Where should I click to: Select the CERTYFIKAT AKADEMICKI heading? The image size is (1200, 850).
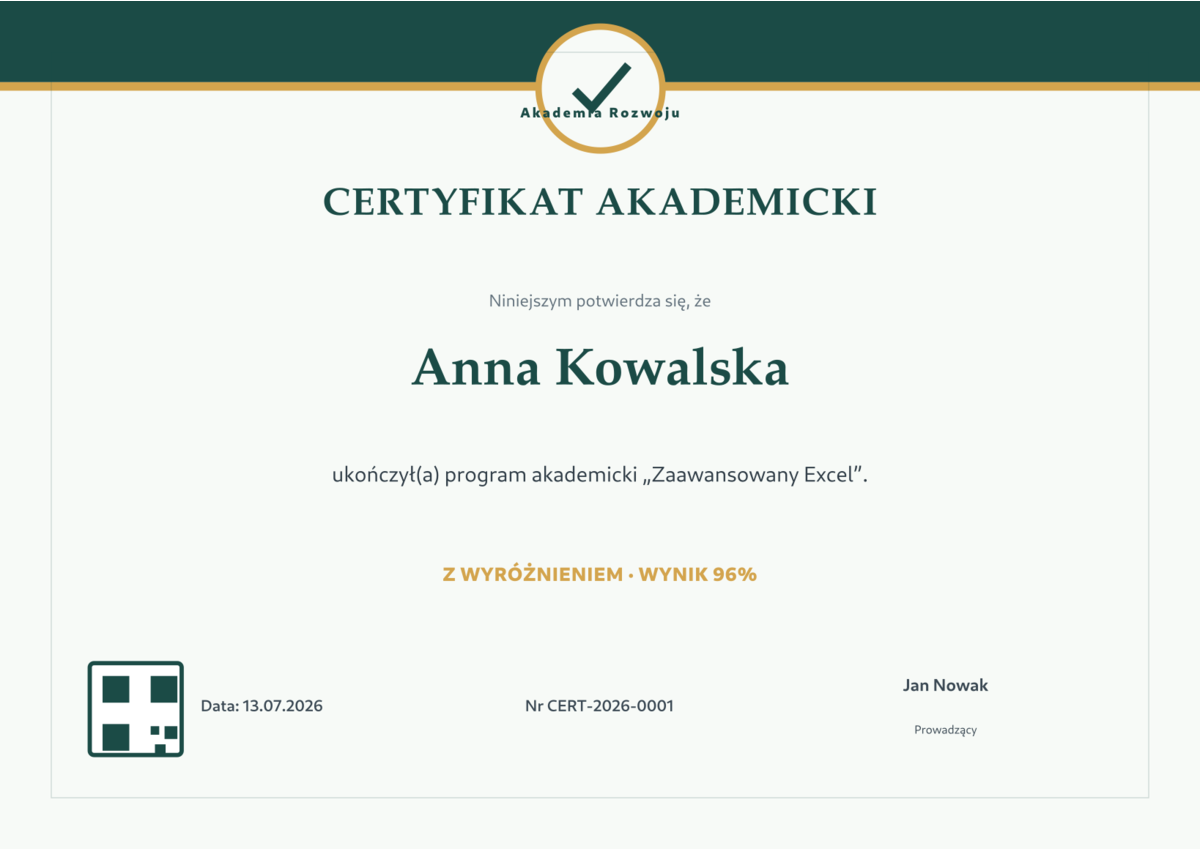[600, 202]
